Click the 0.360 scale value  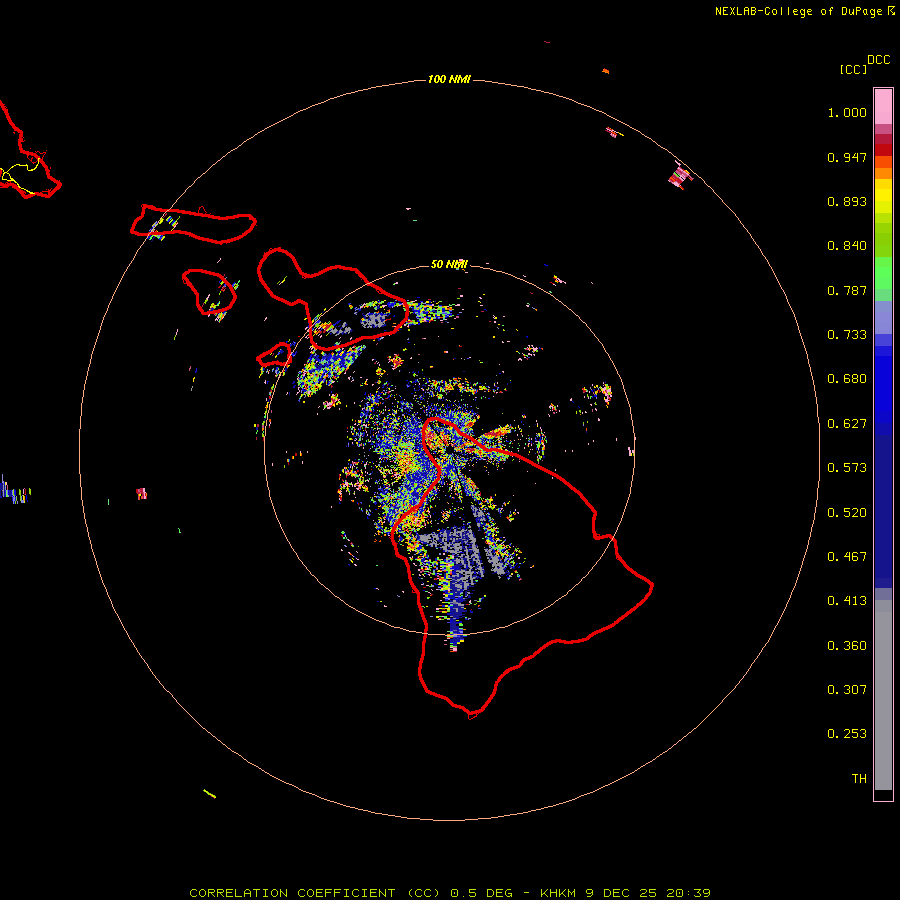[847, 646]
